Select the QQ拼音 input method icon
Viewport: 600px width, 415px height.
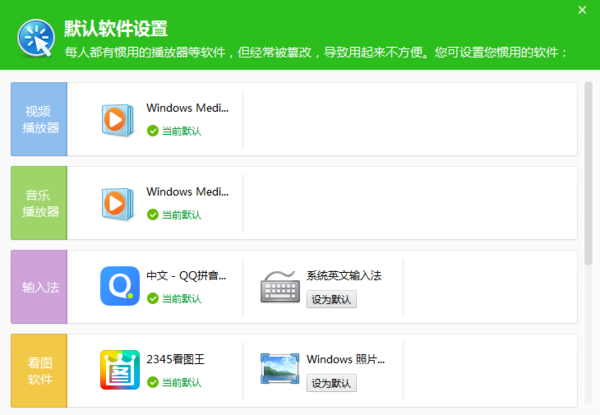[x=120, y=286]
